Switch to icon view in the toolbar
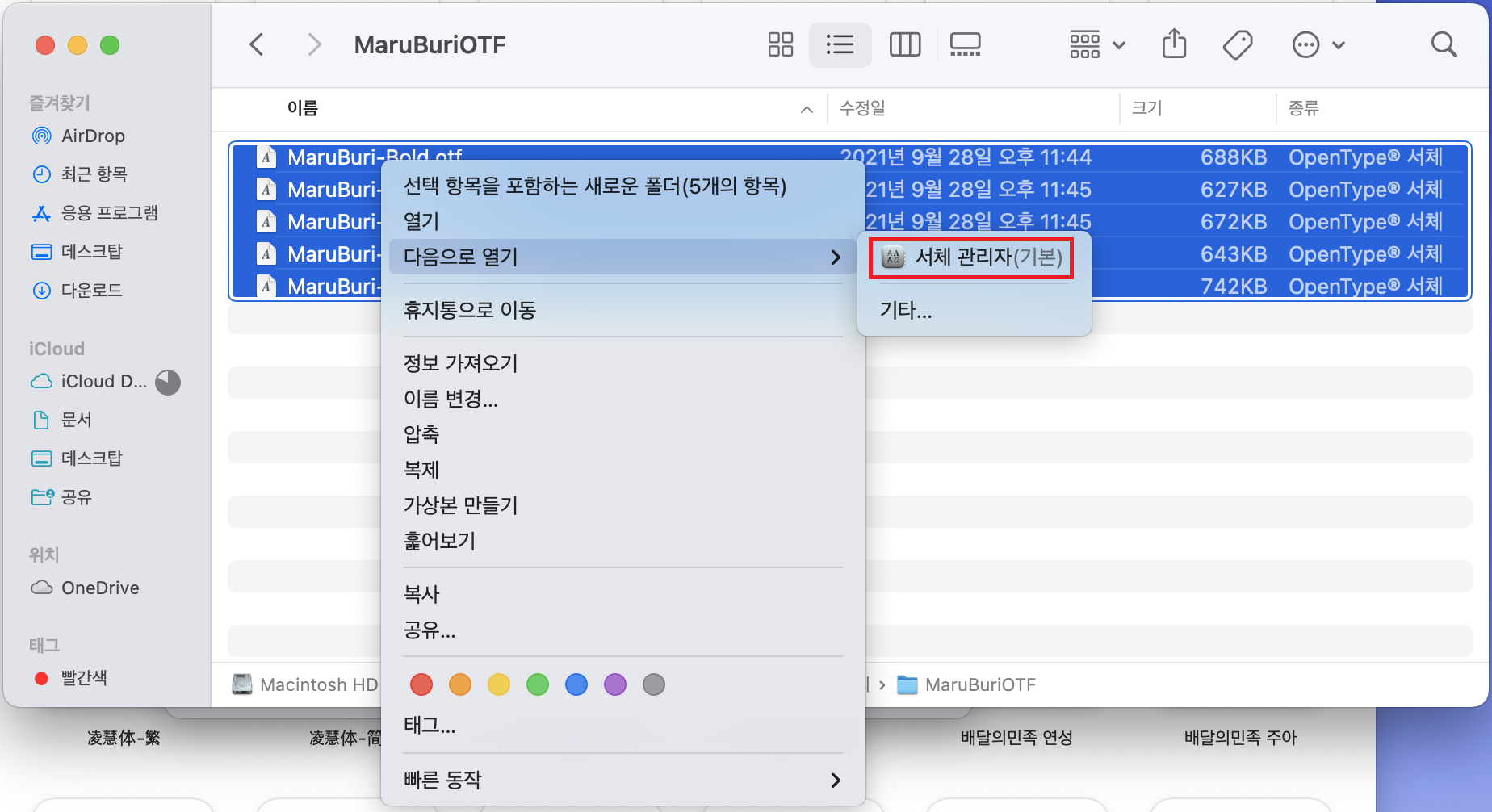 780,44
